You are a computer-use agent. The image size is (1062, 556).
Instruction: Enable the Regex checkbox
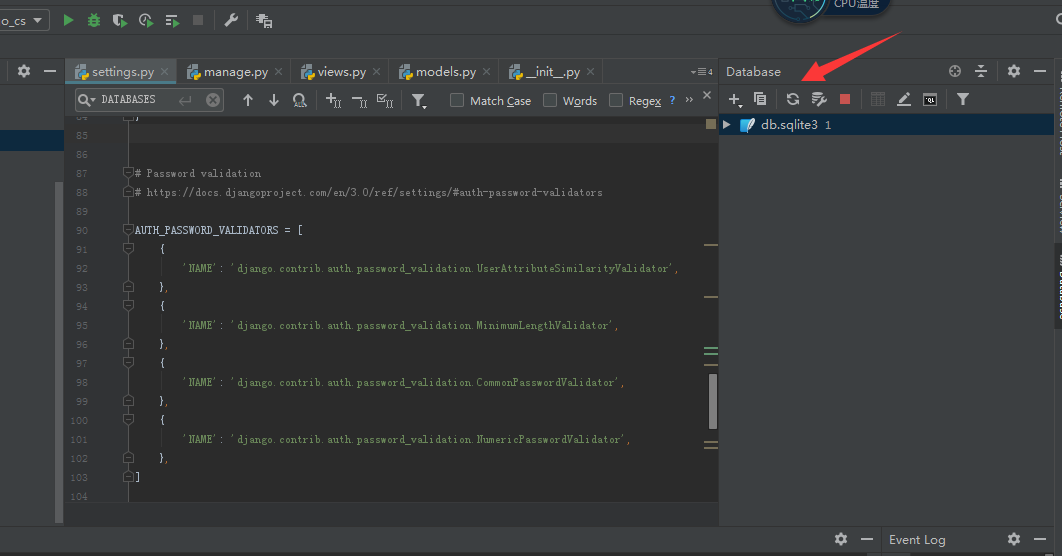click(x=616, y=100)
